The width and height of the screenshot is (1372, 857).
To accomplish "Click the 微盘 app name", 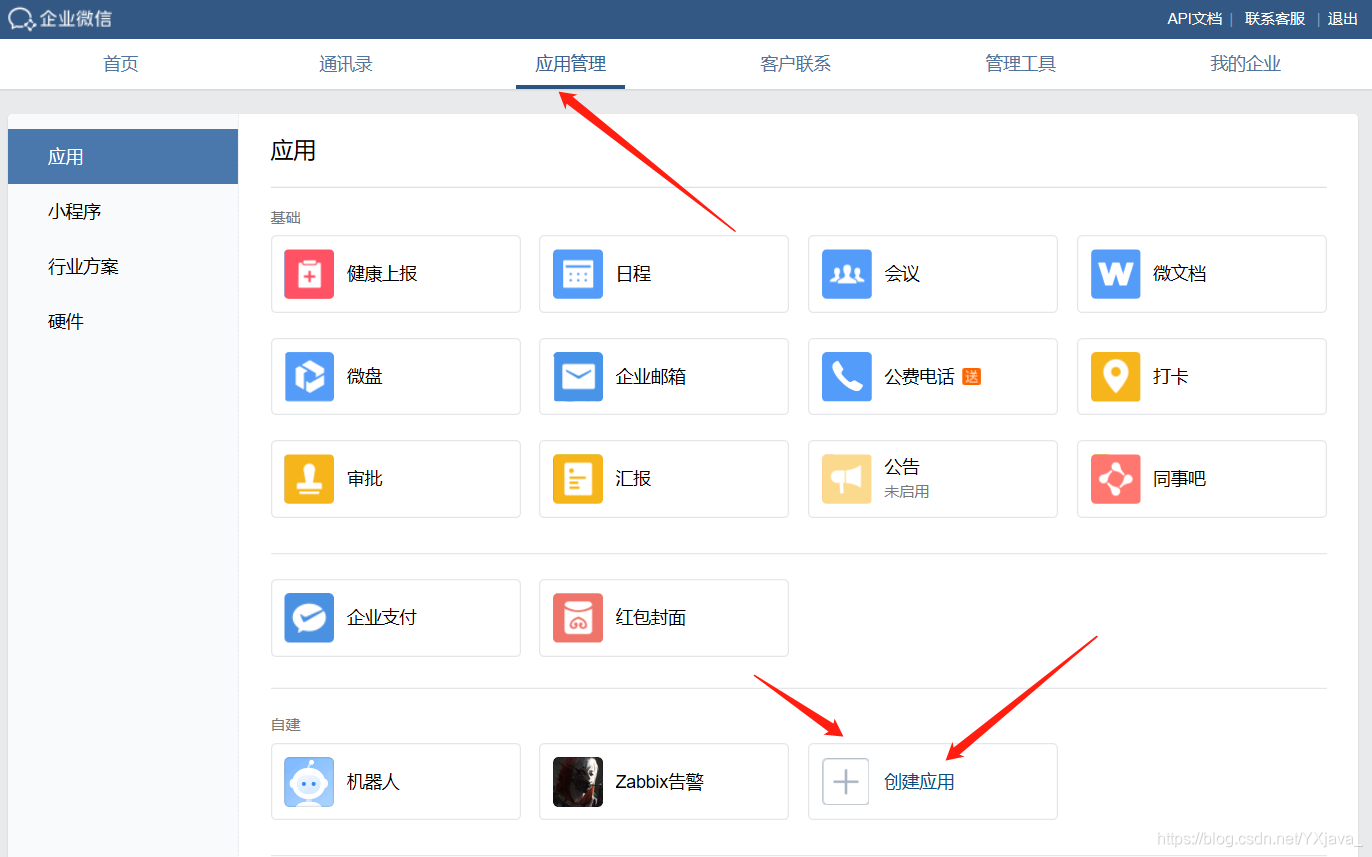I will 365,377.
